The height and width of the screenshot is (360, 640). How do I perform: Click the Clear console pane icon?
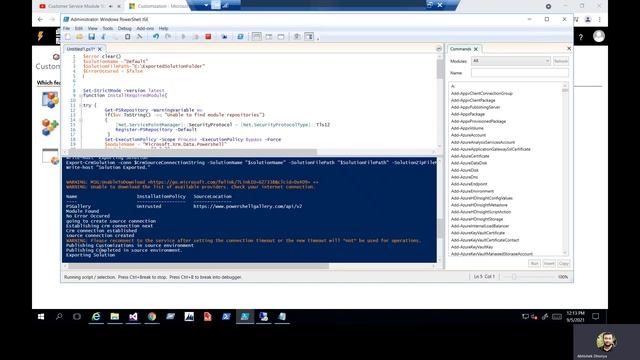[x=140, y=37]
